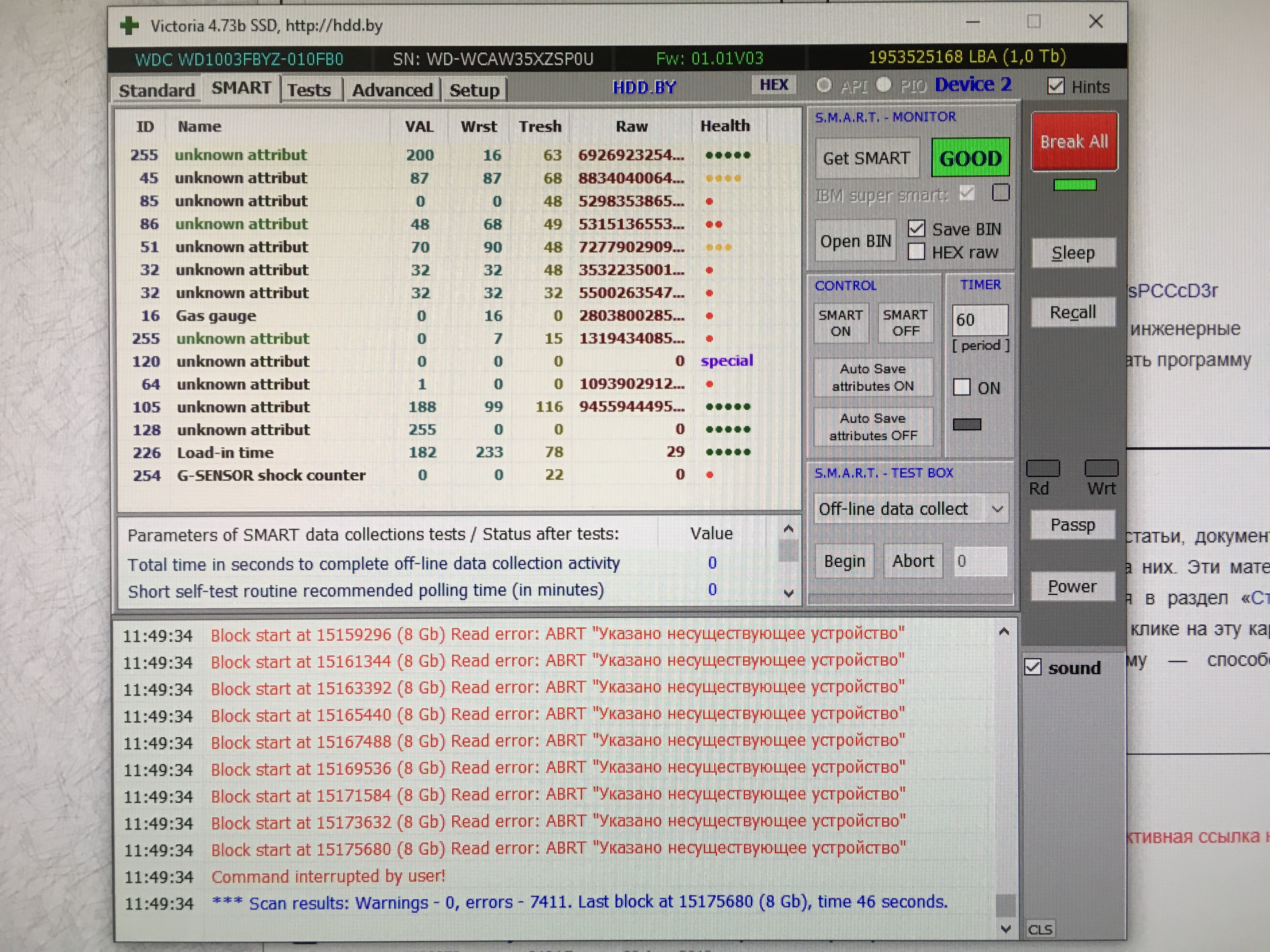Click the green GOOD status indicator
The image size is (1270, 952).
(x=970, y=158)
